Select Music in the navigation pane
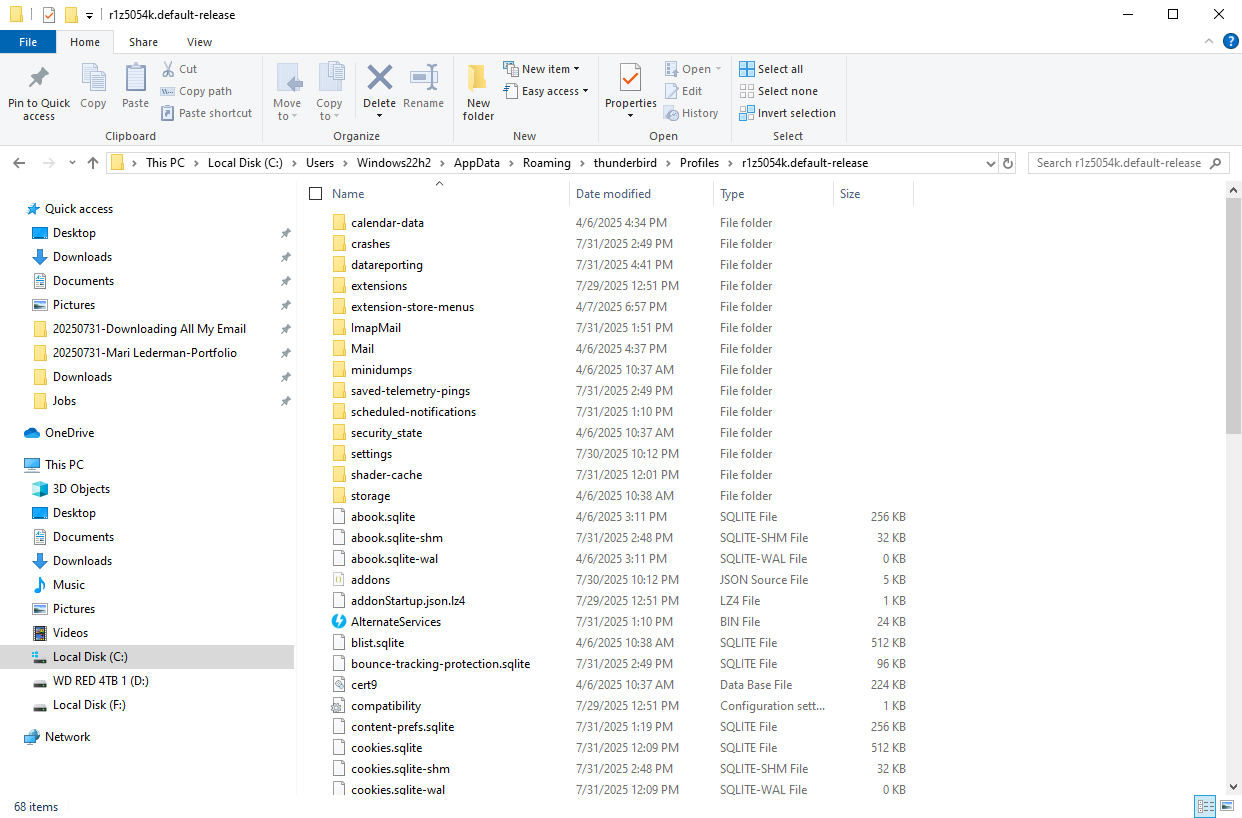This screenshot has height=818, width=1242. click(69, 585)
